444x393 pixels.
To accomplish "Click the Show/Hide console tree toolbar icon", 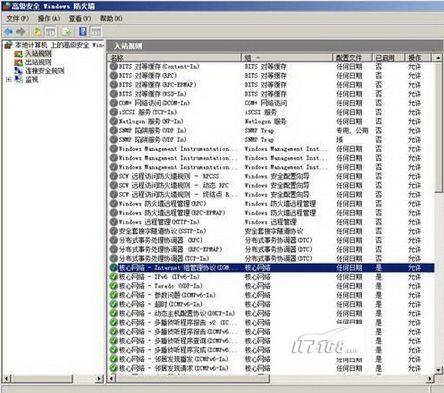I will (x=51, y=32).
